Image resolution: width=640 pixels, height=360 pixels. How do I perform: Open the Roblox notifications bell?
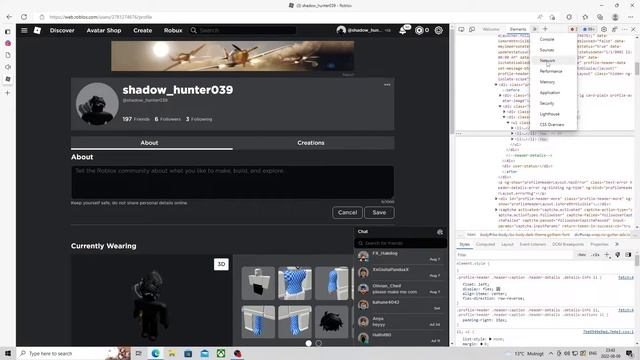coord(402,30)
